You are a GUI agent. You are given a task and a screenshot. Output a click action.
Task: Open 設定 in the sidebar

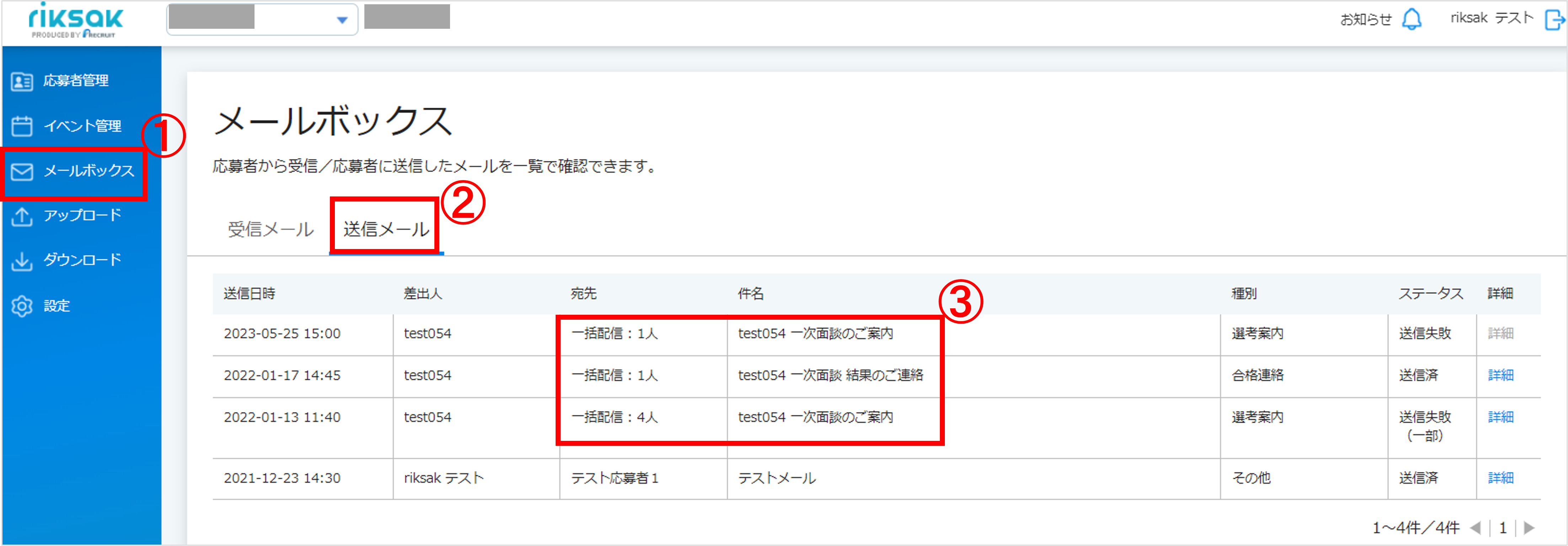pos(57,306)
